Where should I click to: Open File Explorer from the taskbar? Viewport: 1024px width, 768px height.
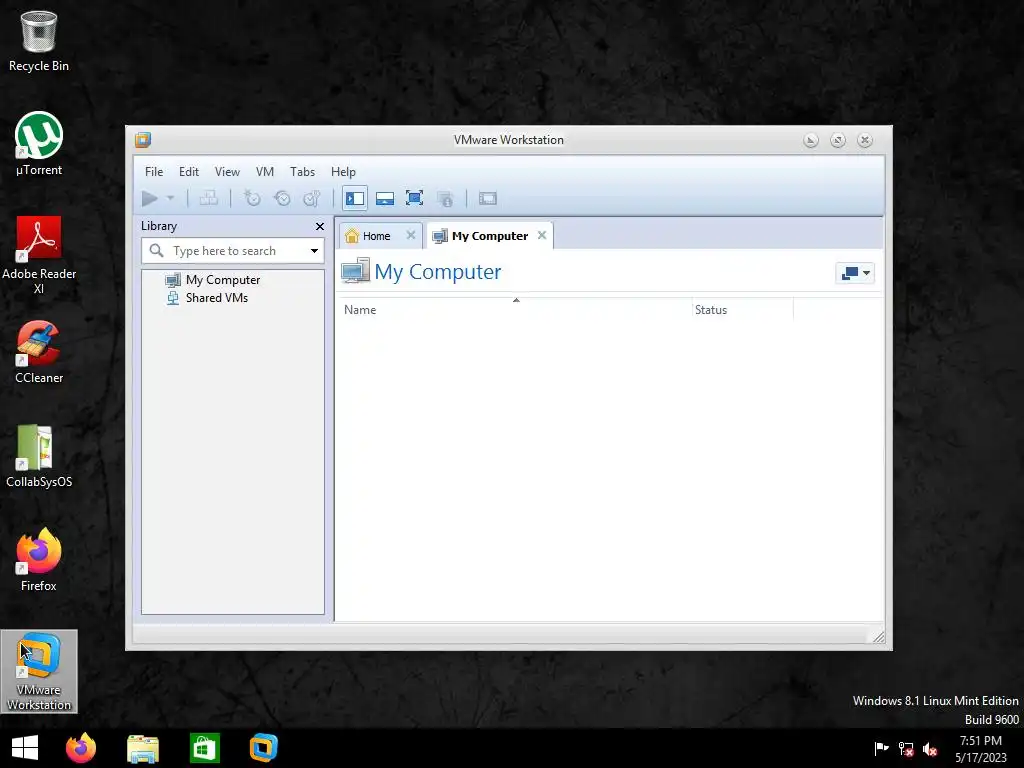(143, 748)
